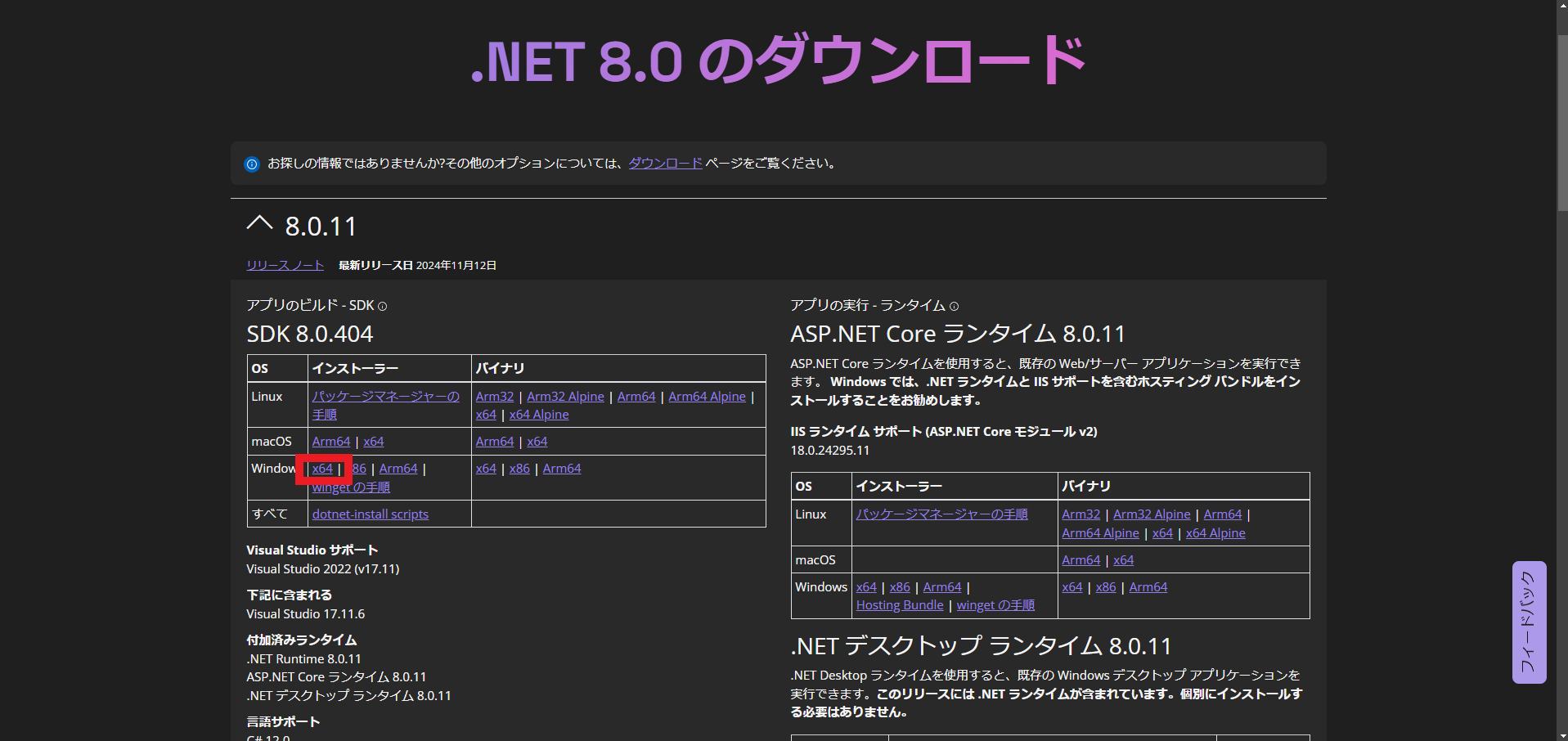The image size is (1568, 741).
Task: Download SDK Linux x64 binary
Action: (486, 414)
